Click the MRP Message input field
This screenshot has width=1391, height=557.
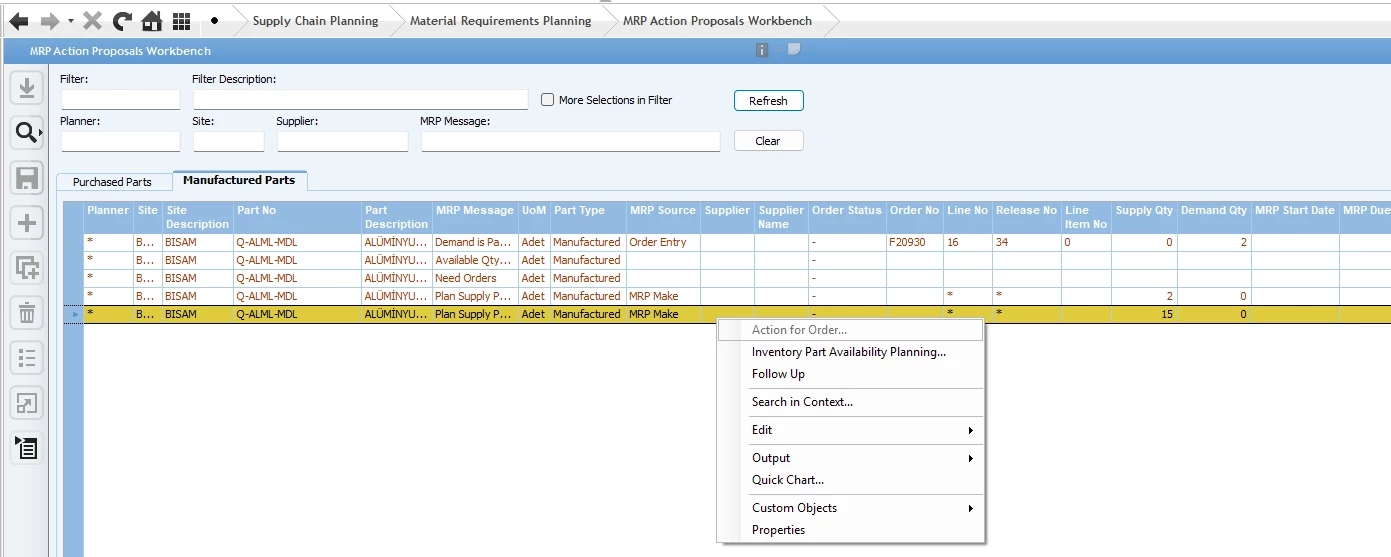pos(570,142)
